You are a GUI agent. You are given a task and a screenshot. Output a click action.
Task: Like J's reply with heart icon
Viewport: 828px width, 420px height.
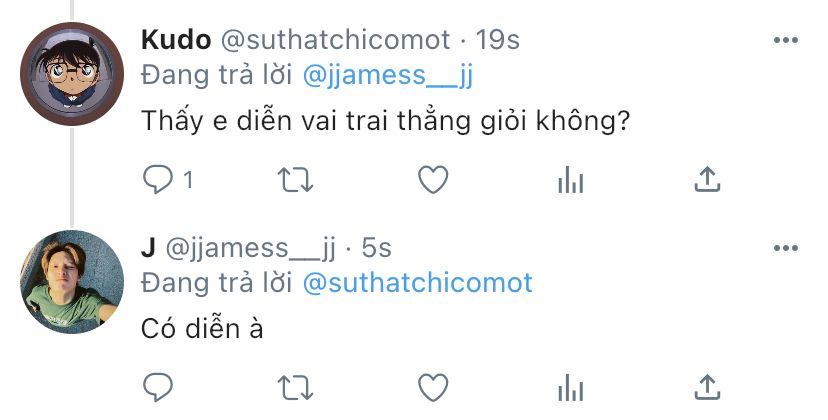point(433,387)
